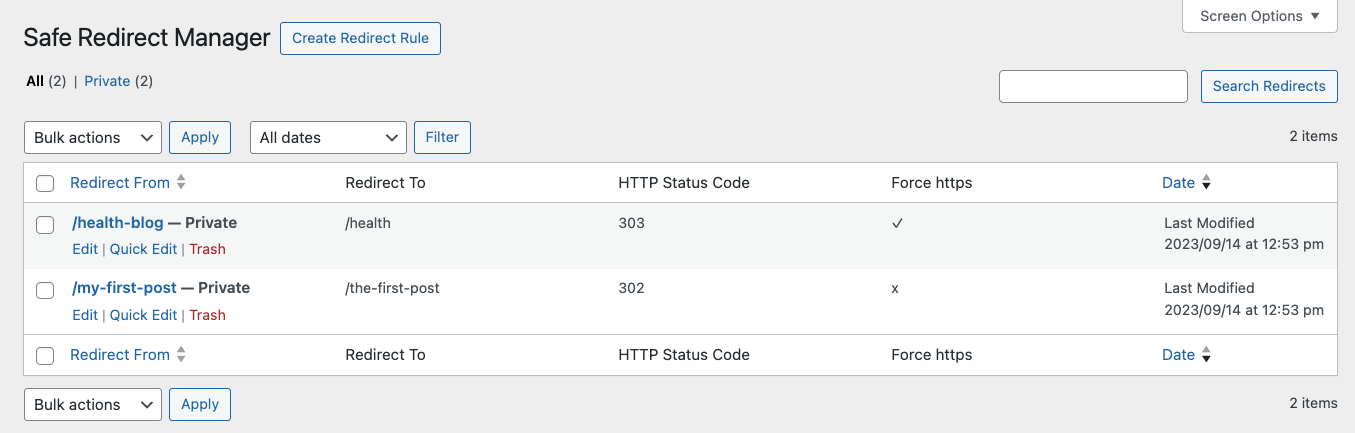The width and height of the screenshot is (1355, 433).
Task: Click the Filter button
Action: pyautogui.click(x=442, y=138)
